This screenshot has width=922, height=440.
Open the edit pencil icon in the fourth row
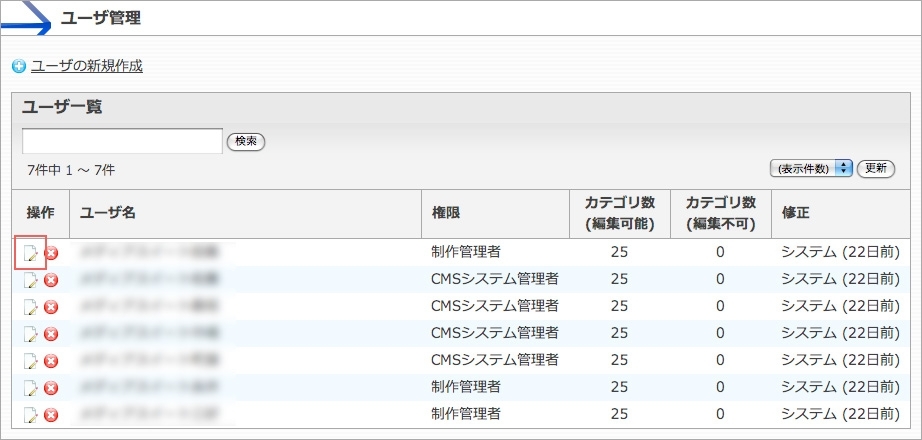coord(31,334)
